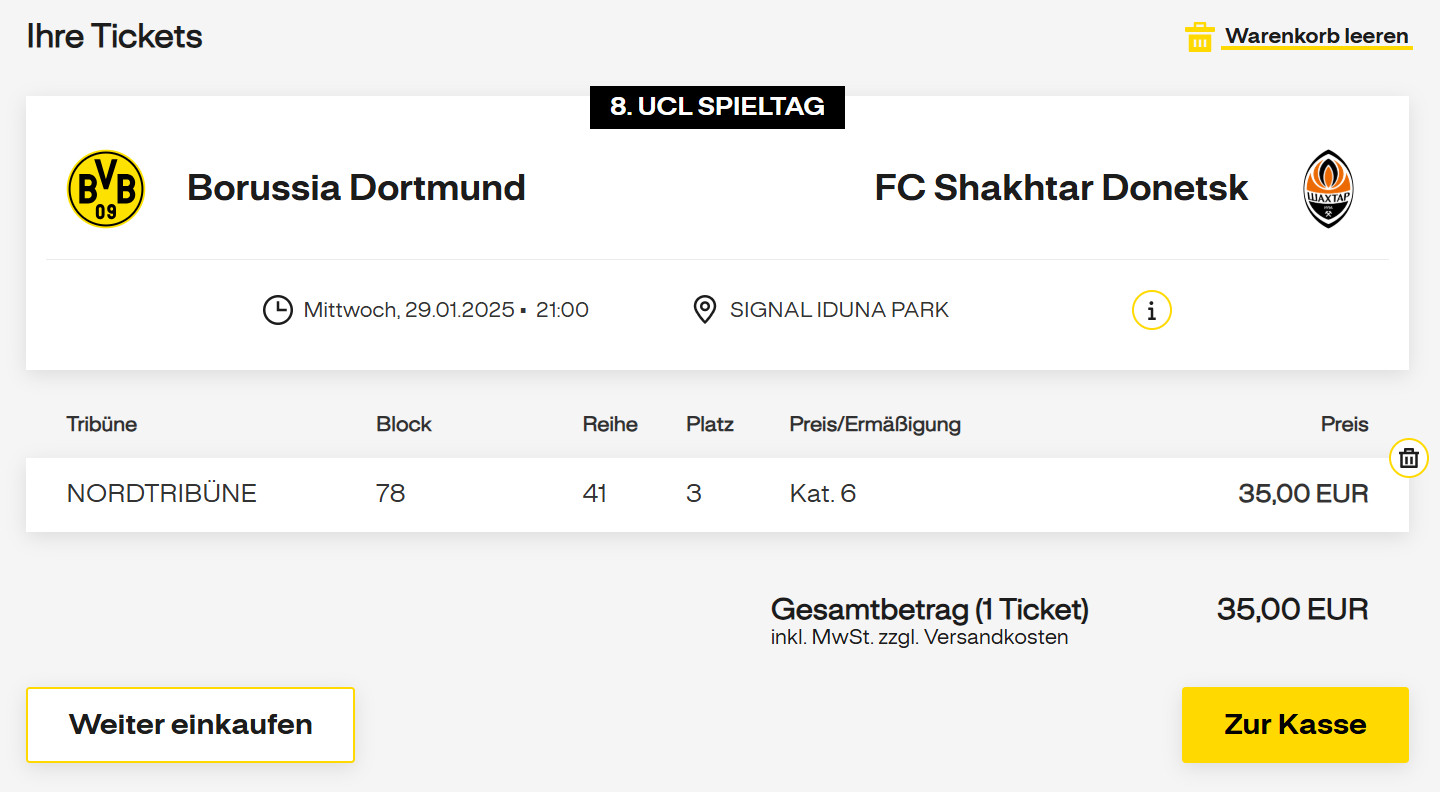Screen dimensions: 1440x792
Task: Click the FC Shakhtar Donetsk crest
Action: [x=1328, y=189]
